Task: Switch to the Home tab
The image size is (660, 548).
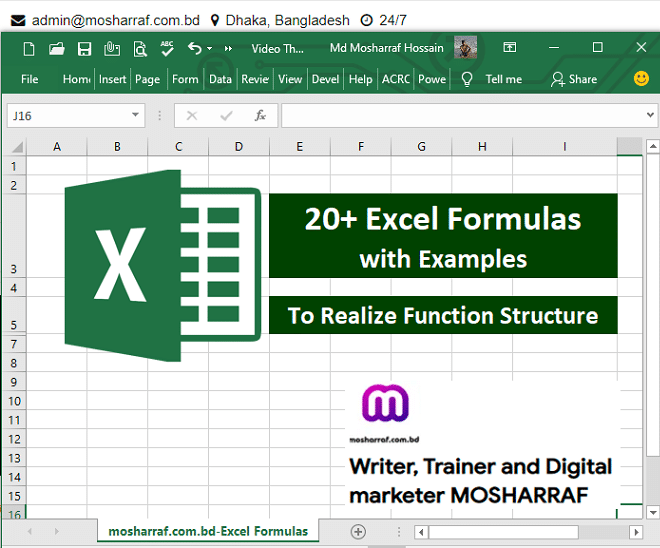Action: tap(77, 79)
